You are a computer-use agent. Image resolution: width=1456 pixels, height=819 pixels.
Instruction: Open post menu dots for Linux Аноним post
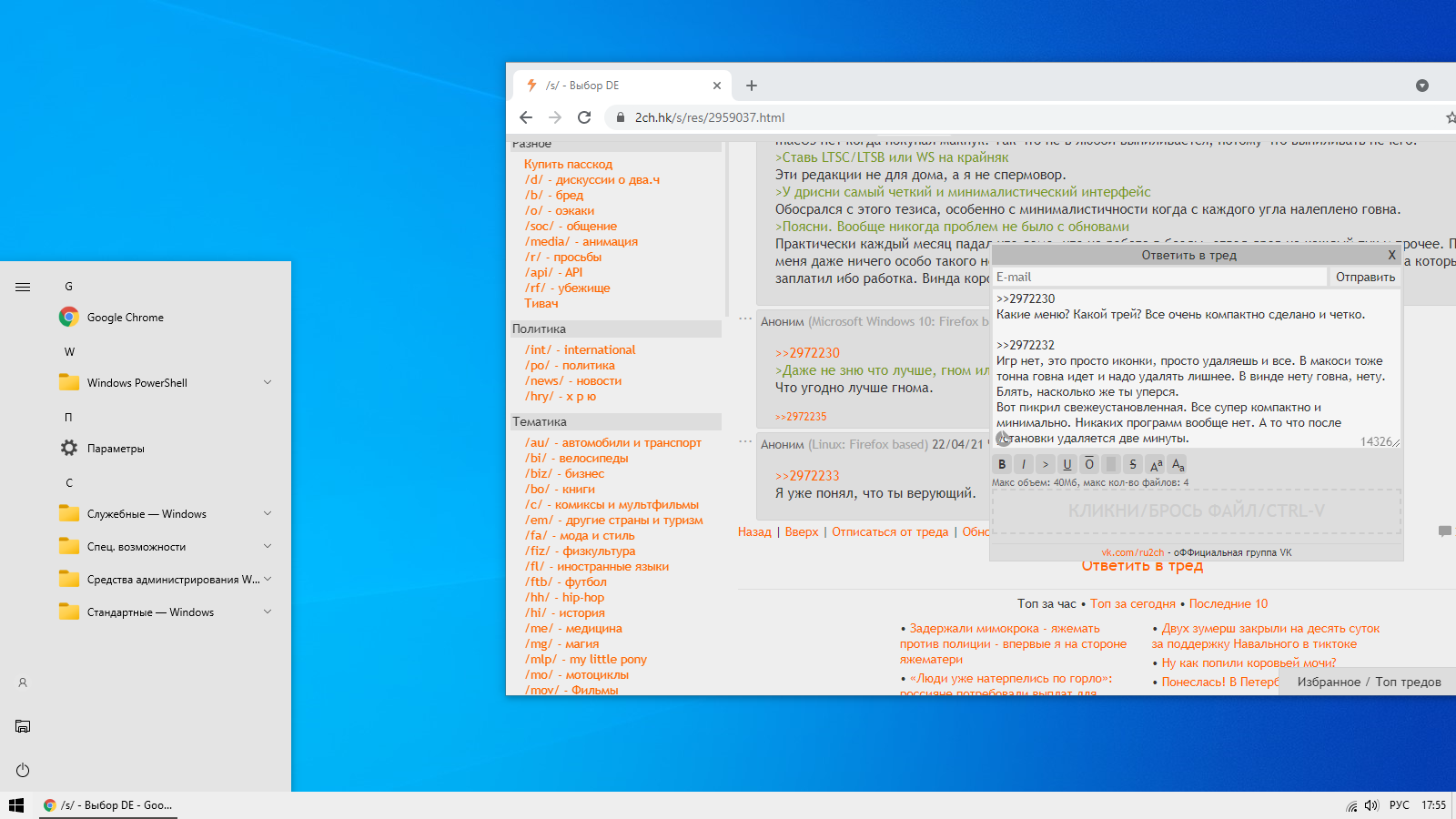745,441
